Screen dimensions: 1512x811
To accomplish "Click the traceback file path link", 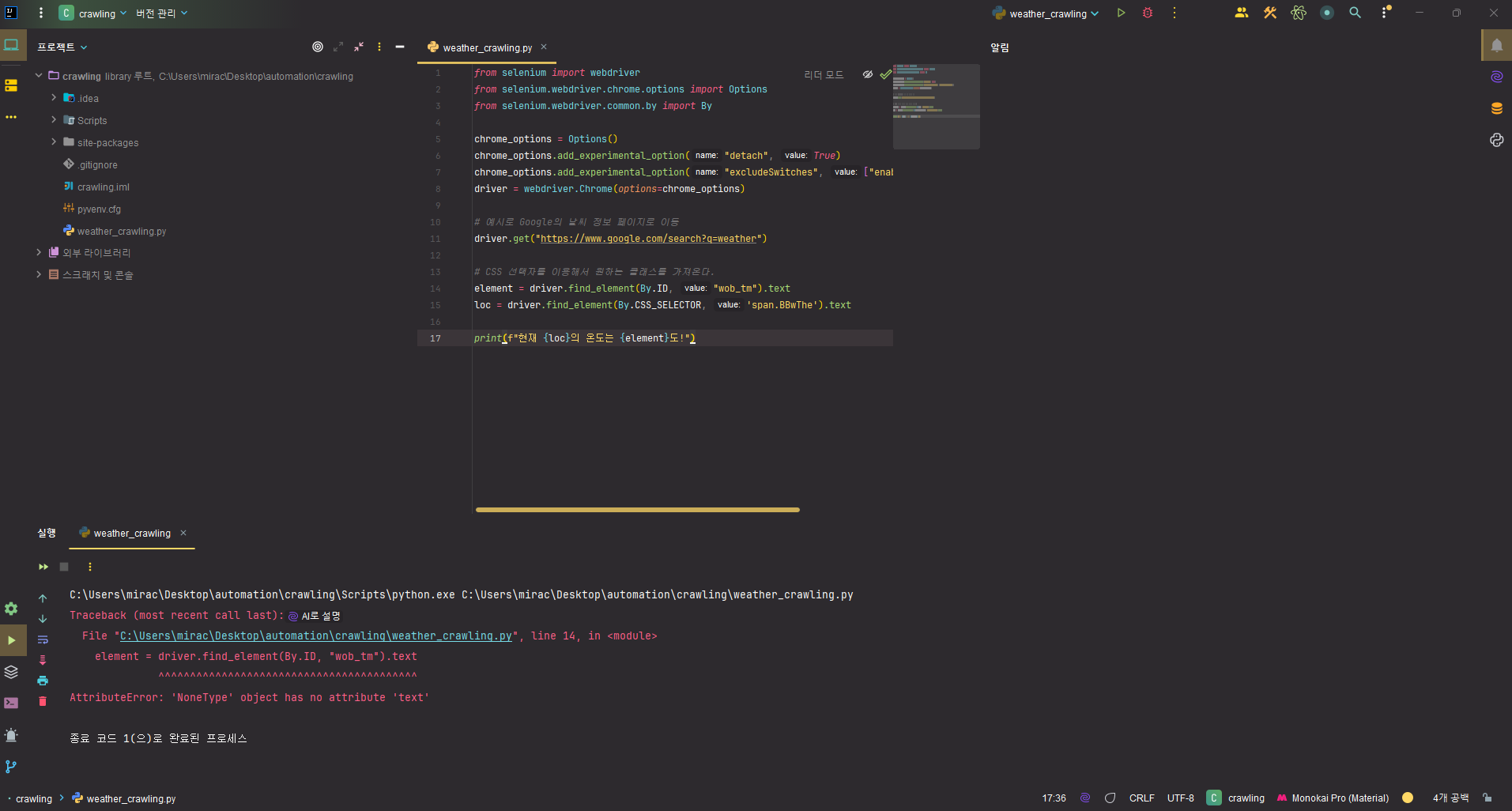I will pos(316,636).
